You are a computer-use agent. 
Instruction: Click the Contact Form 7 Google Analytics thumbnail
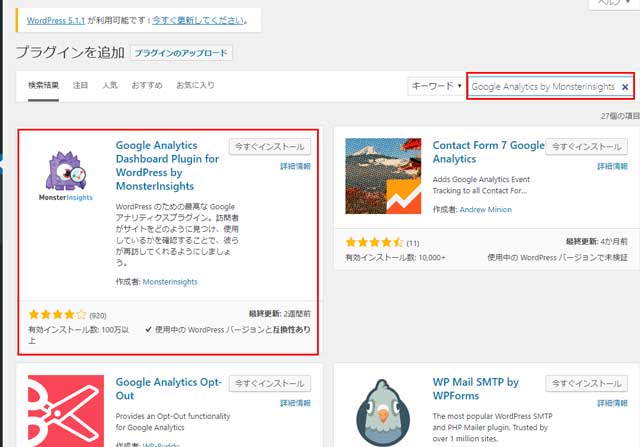383,176
